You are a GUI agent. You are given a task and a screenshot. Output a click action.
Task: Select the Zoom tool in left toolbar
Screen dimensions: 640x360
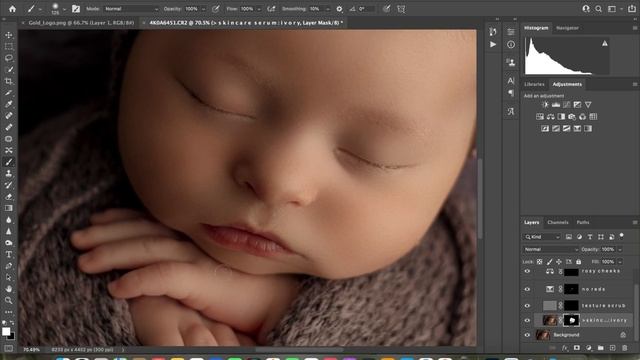point(9,300)
